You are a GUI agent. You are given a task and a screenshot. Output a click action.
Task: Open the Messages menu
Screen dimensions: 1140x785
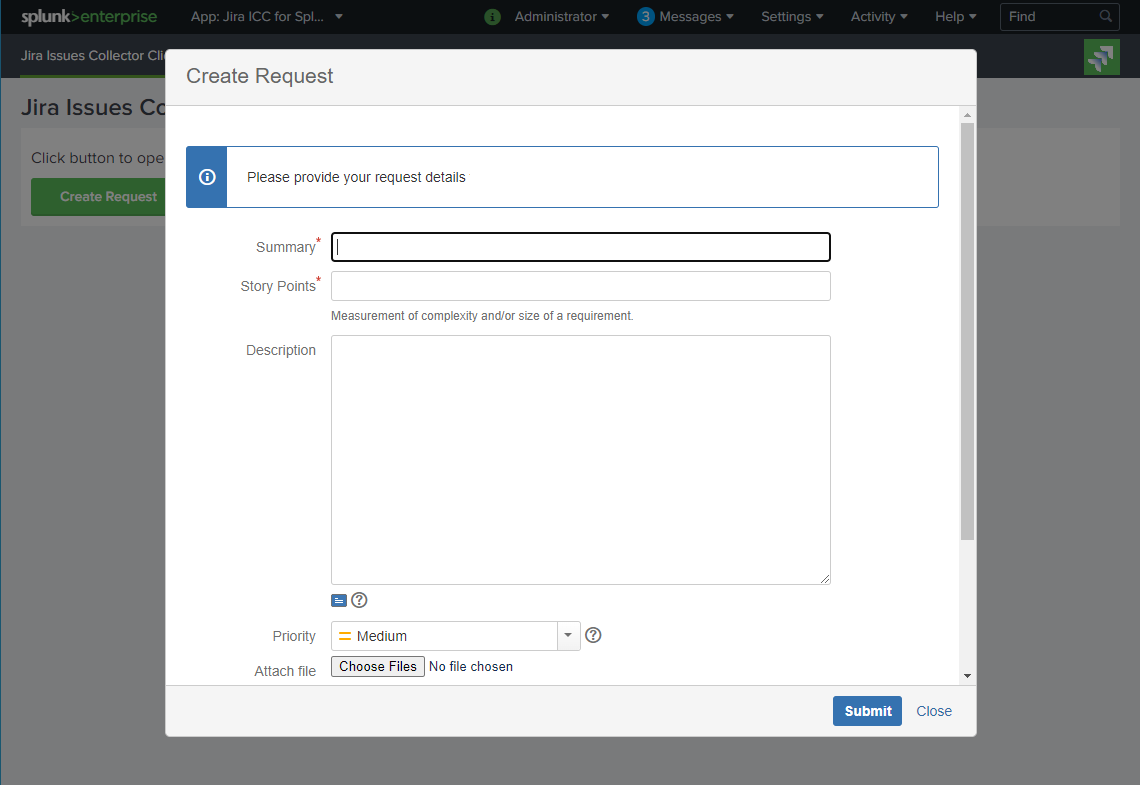696,16
